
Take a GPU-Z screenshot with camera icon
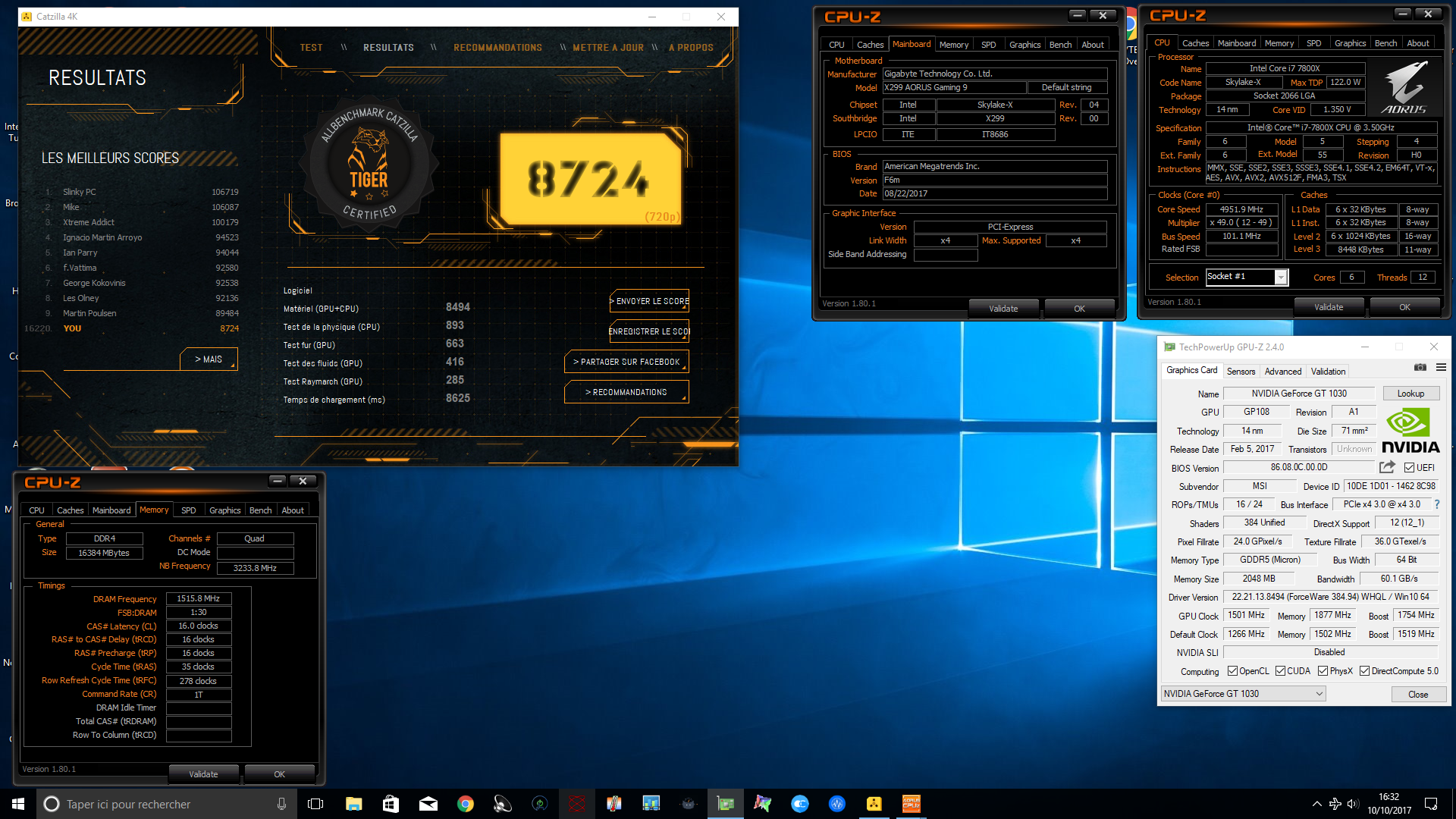(x=1420, y=368)
